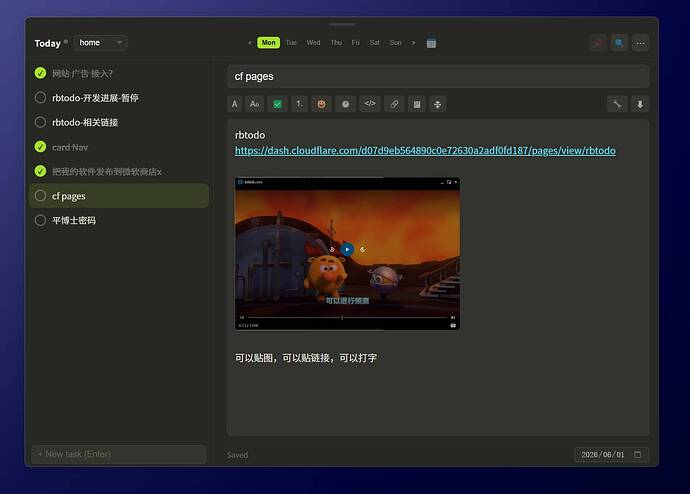The width and height of the screenshot is (690, 494).
Task: Switch to the Wed day tab
Action: 313,43
